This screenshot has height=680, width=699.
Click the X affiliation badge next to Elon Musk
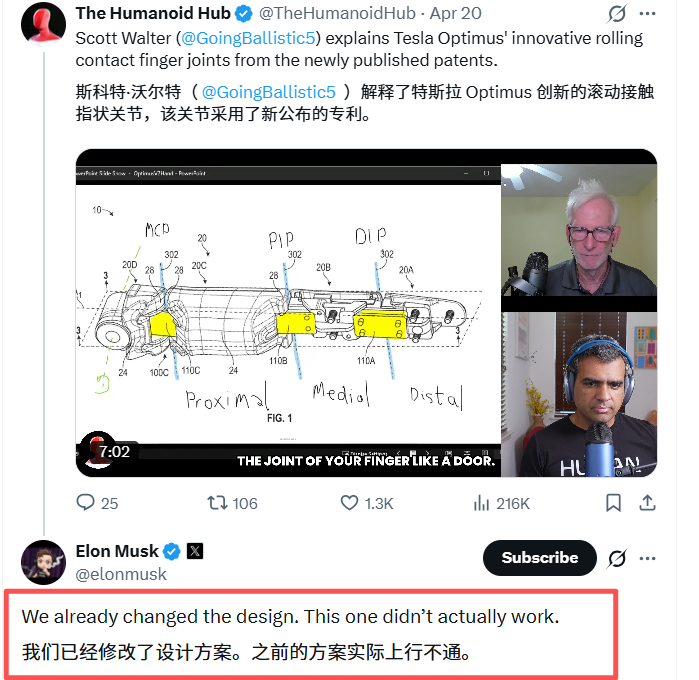(x=195, y=551)
